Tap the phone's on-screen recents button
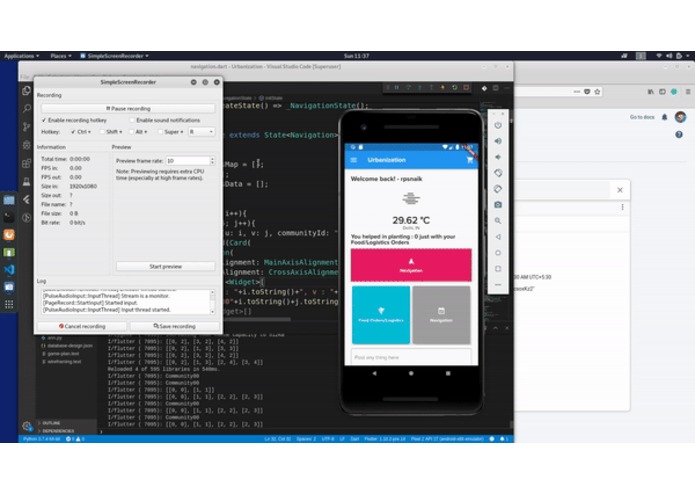The image size is (695, 494). 448,373
